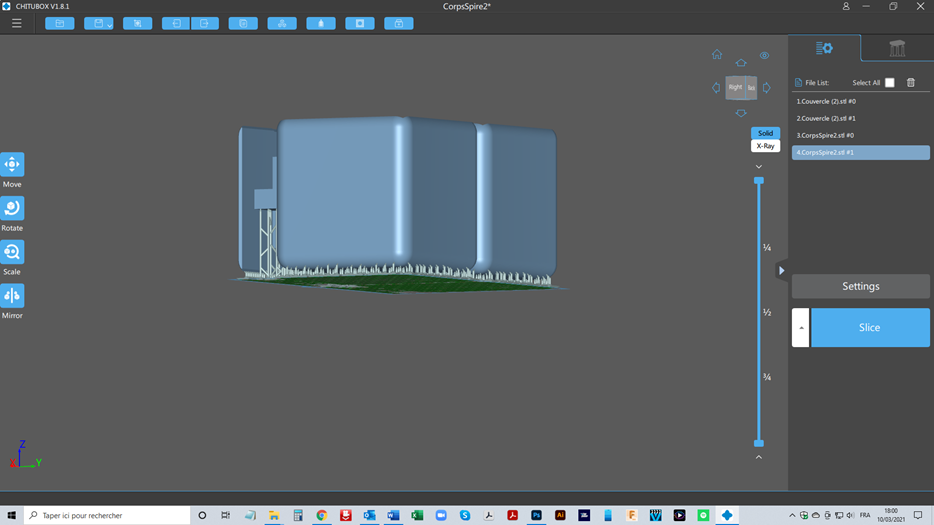Click the eye perspective view icon
Screen dimensions: 934x525
764,56
